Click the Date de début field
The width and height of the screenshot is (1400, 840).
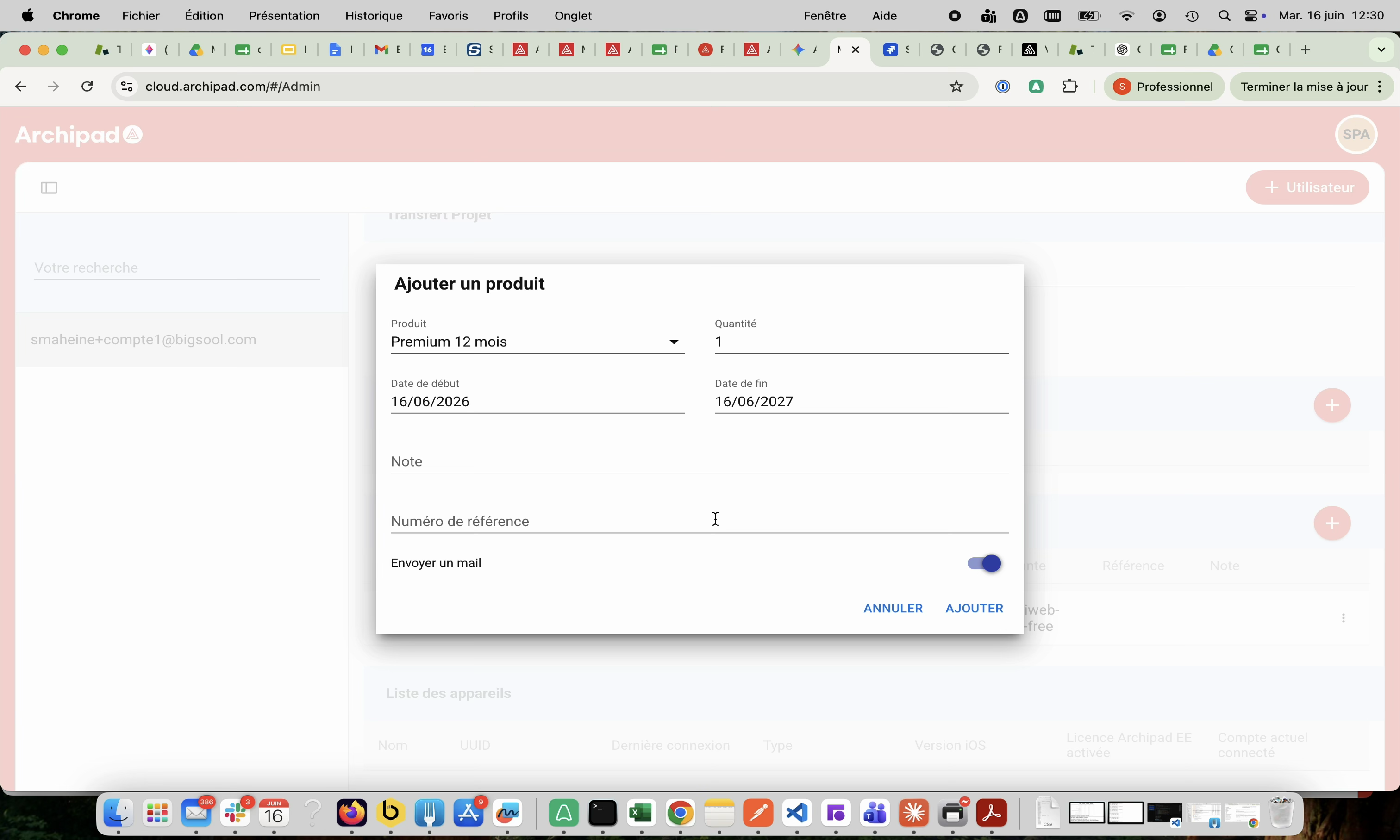click(x=537, y=402)
